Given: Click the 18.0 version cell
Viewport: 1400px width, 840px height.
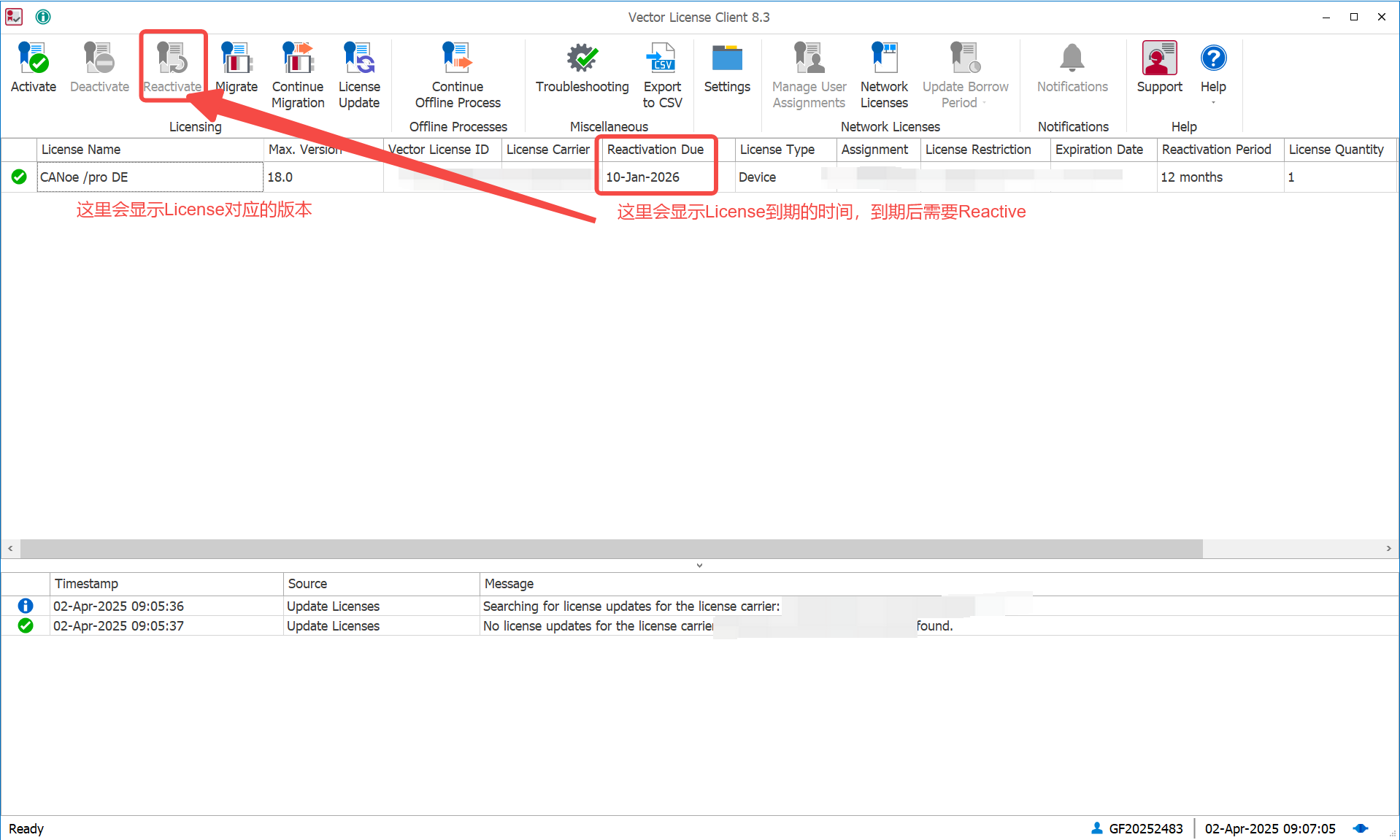Looking at the screenshot, I should point(323,177).
